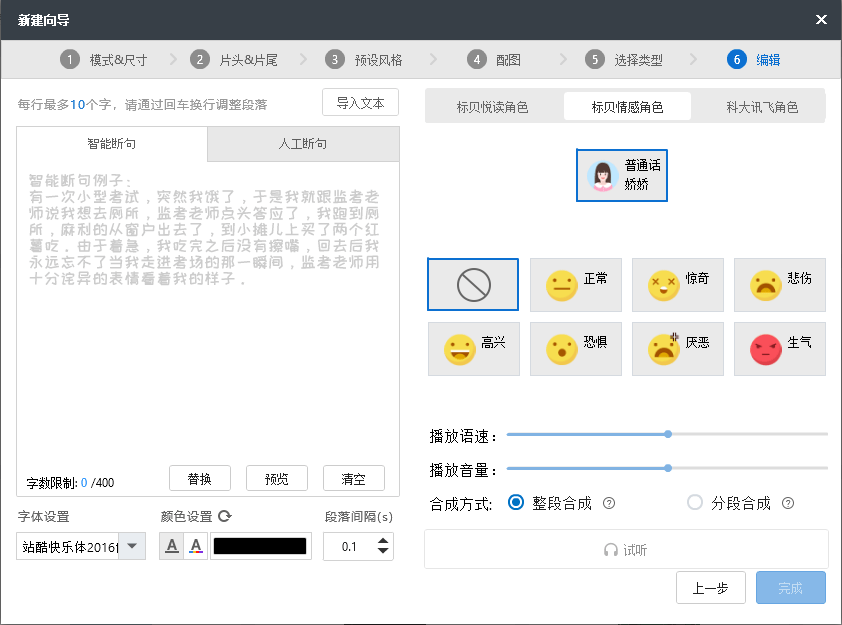This screenshot has width=842, height=625.
Task: Go to step 4 配图
Action: point(494,60)
